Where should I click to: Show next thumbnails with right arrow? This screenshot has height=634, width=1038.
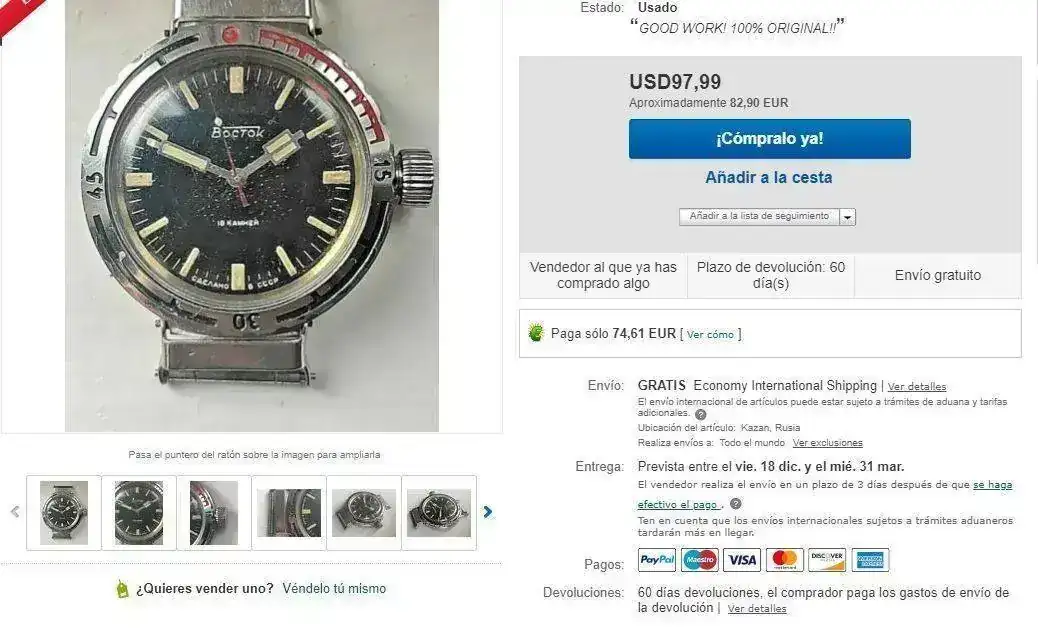coord(488,512)
